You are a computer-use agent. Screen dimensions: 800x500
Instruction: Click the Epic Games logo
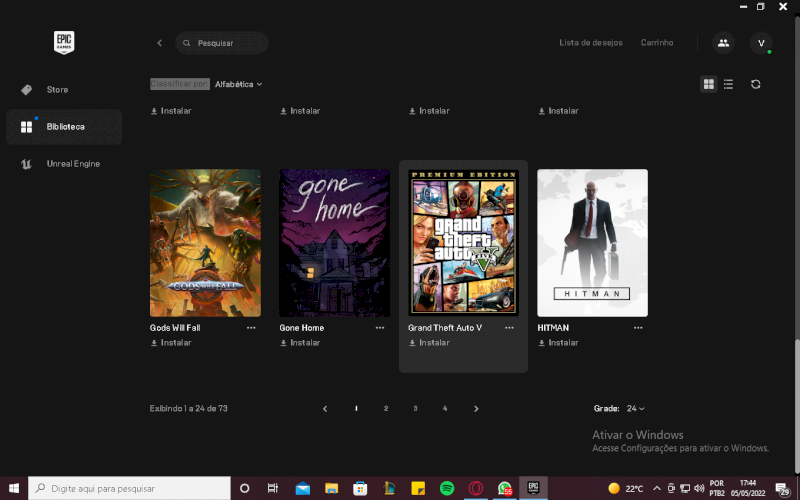(x=65, y=42)
